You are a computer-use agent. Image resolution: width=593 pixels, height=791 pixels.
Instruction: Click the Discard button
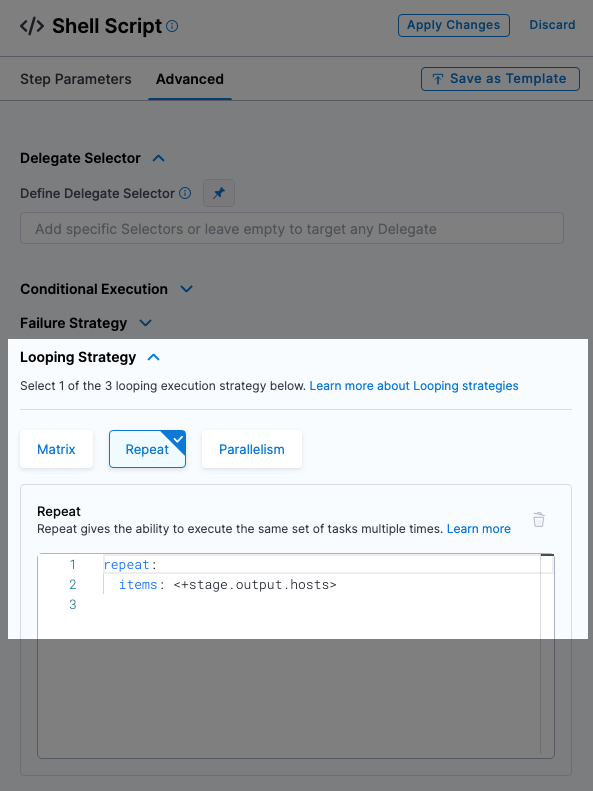coord(552,25)
